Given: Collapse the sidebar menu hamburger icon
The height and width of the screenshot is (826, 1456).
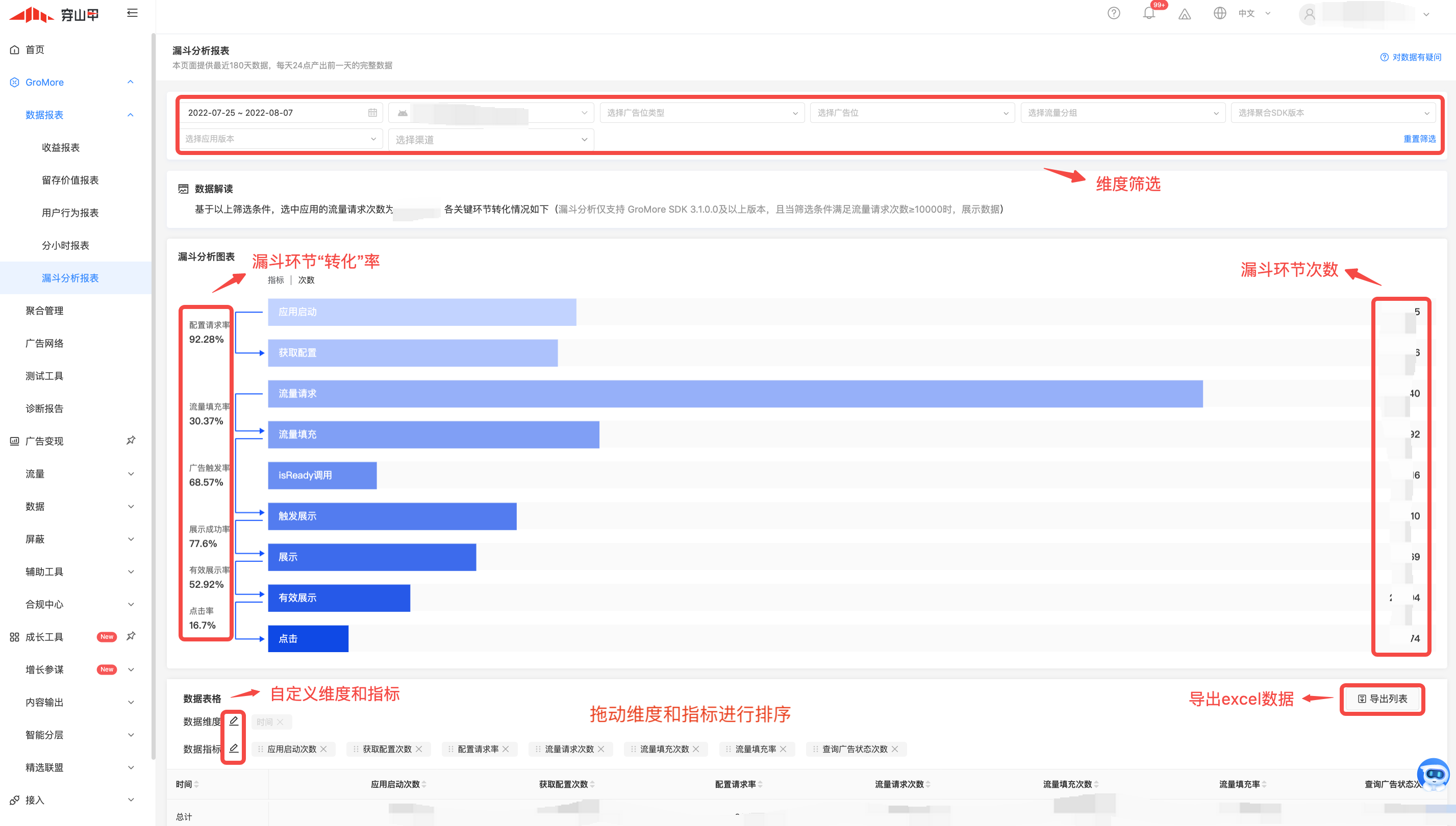Looking at the screenshot, I should pyautogui.click(x=132, y=13).
